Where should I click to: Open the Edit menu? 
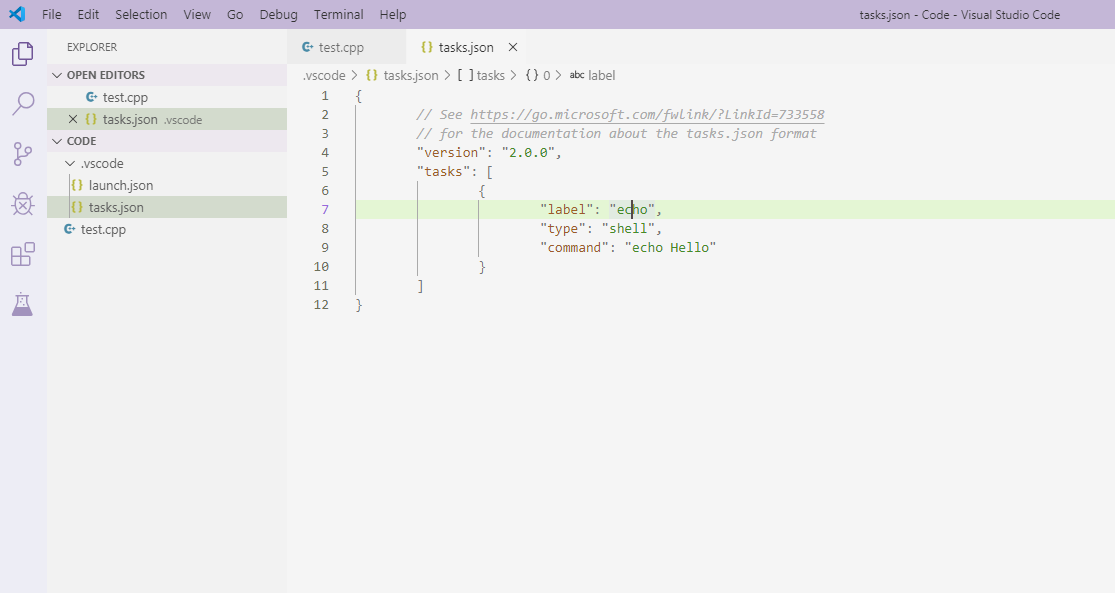tap(88, 14)
